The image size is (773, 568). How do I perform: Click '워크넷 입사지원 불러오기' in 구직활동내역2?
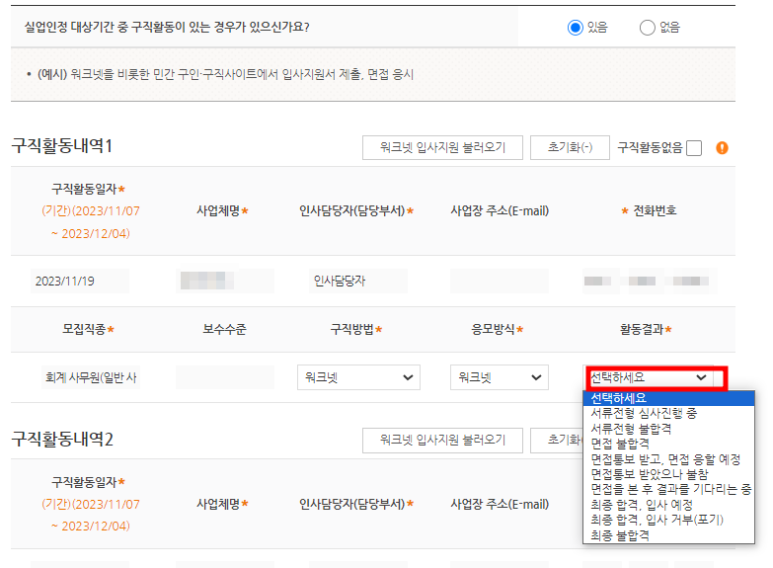pyautogui.click(x=442, y=439)
